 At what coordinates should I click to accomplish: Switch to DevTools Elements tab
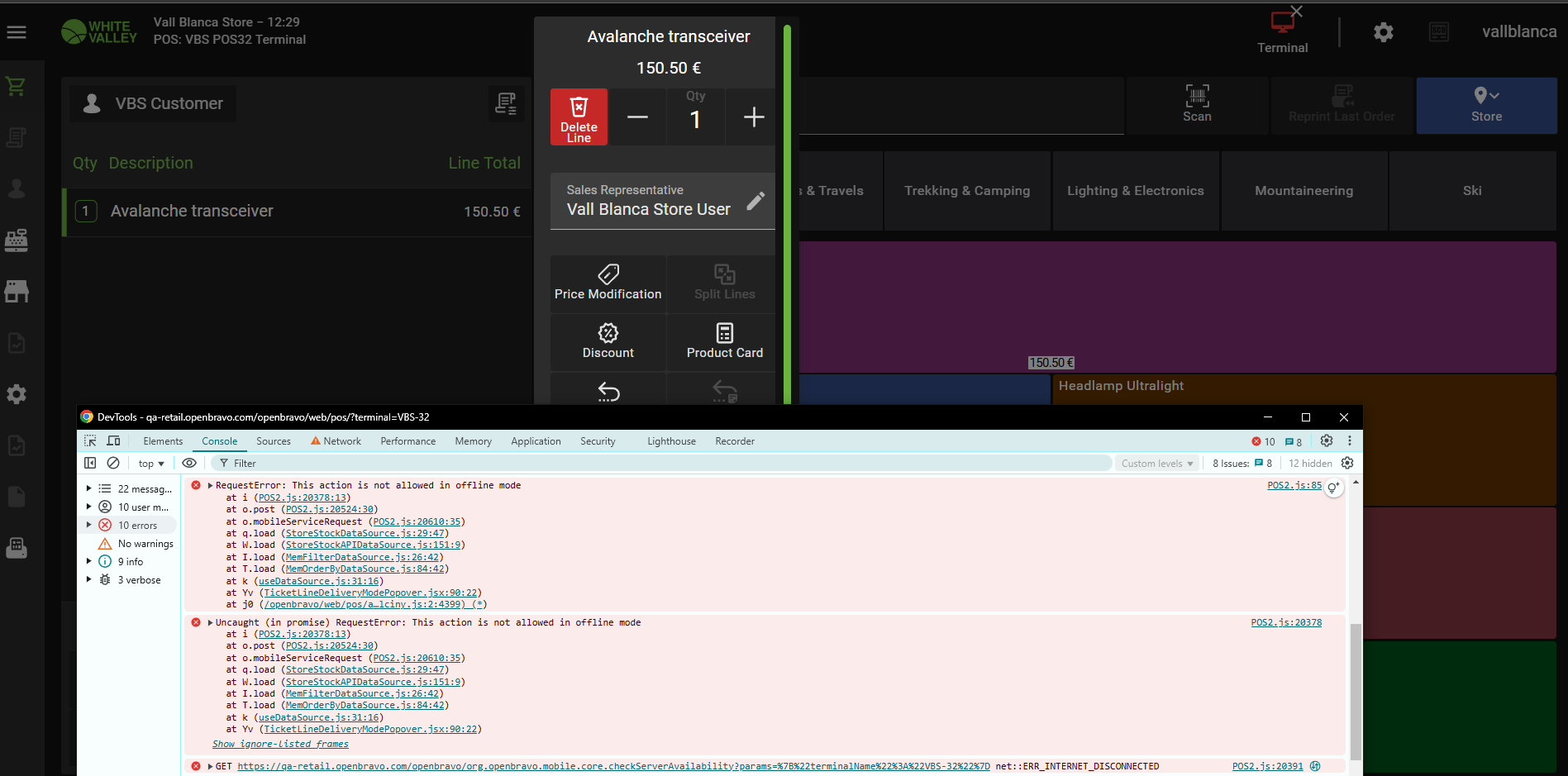pyautogui.click(x=163, y=441)
